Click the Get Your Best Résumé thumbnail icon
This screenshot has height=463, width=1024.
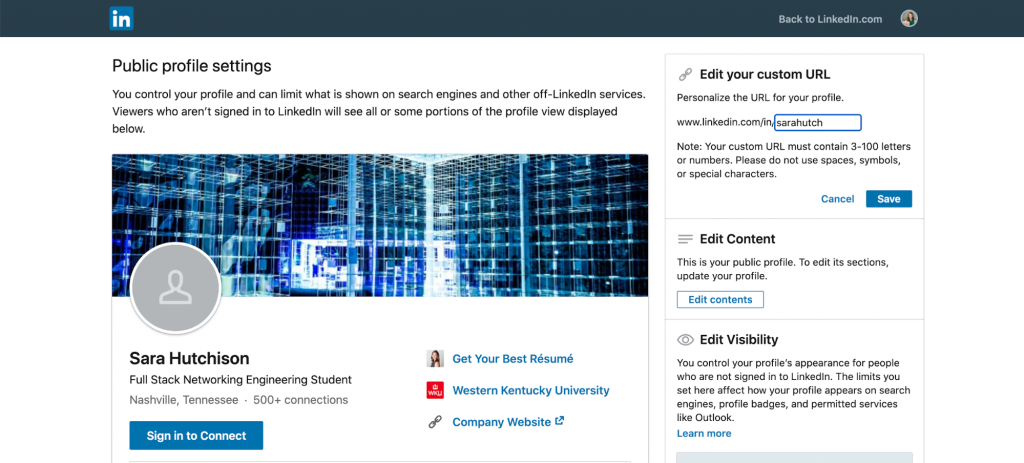pyautogui.click(x=435, y=359)
